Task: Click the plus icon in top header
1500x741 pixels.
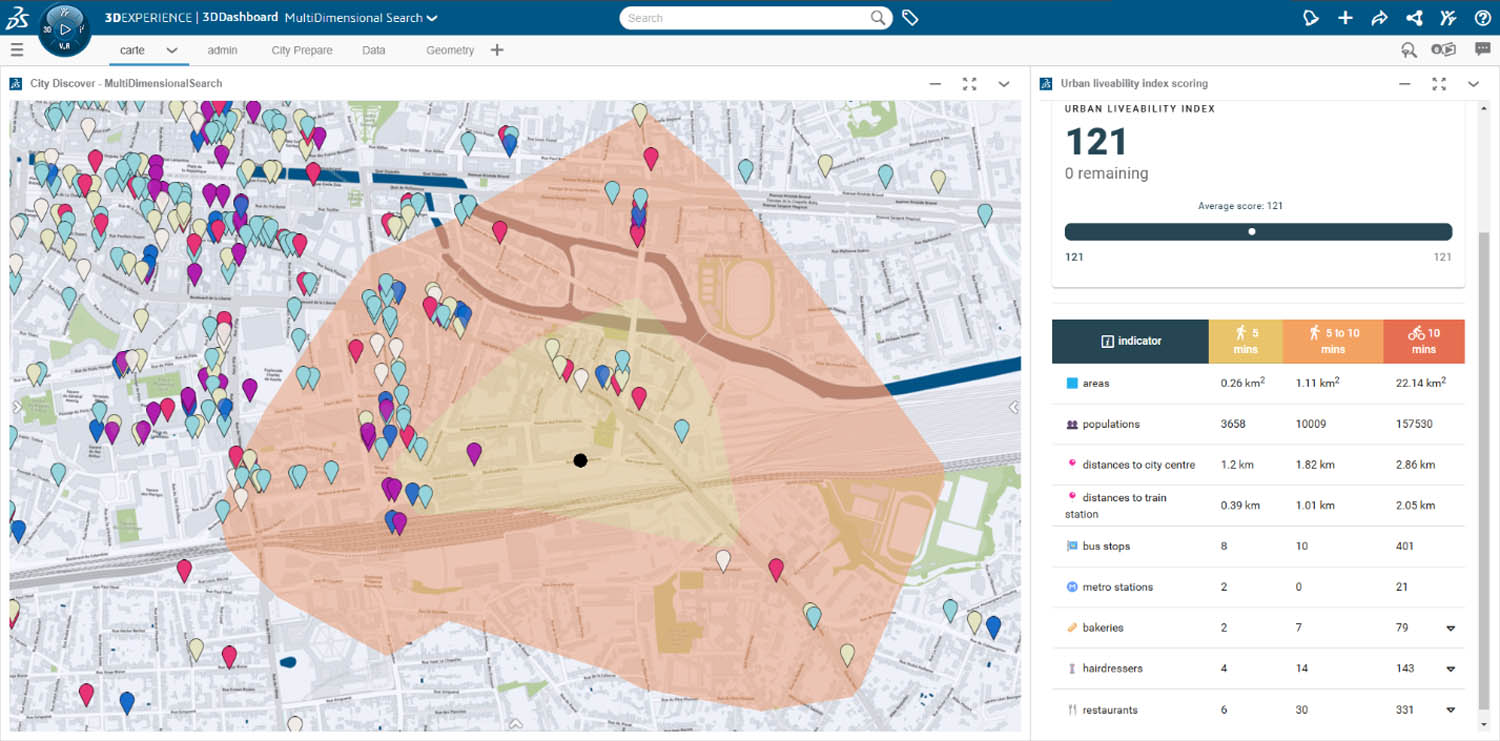Action: [x=1345, y=18]
